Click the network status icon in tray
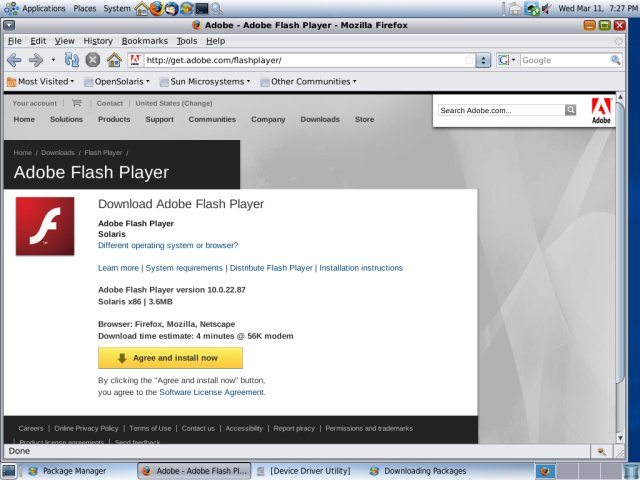 tap(532, 9)
